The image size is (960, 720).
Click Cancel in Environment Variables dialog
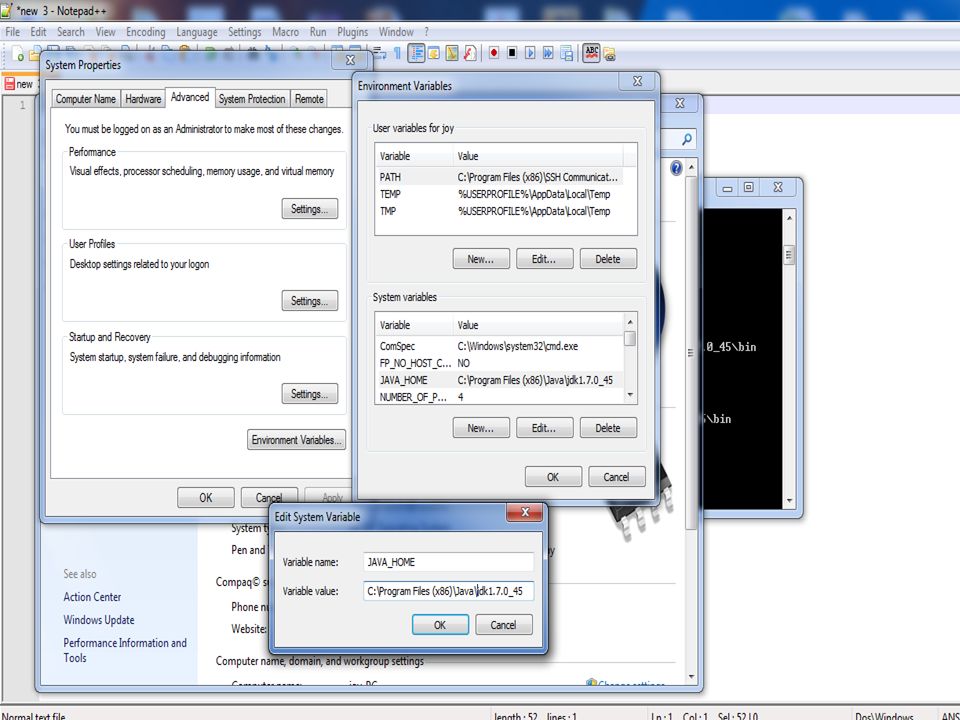[x=617, y=477]
